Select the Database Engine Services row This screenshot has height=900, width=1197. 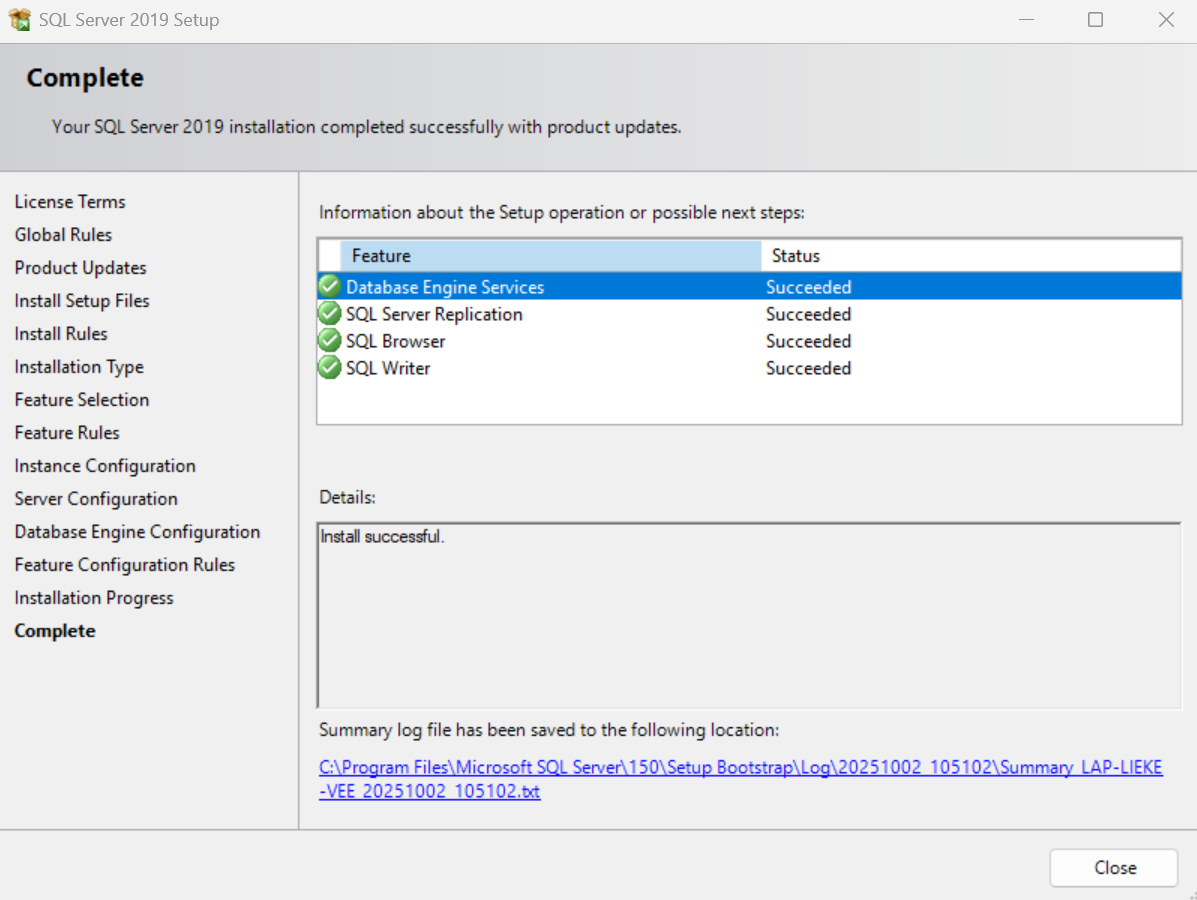tap(750, 287)
